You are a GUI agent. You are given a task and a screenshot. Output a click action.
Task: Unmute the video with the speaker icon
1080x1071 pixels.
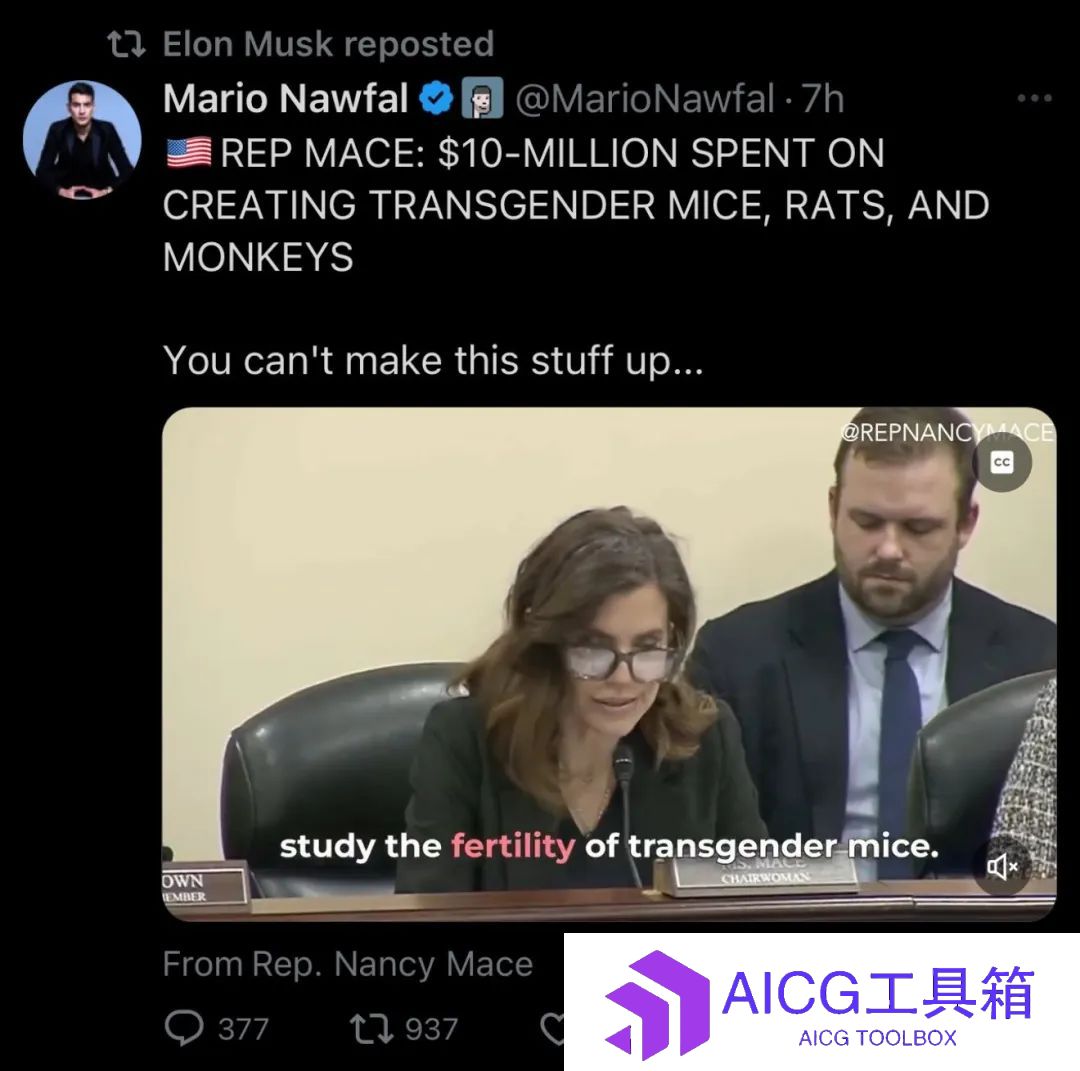[1002, 866]
